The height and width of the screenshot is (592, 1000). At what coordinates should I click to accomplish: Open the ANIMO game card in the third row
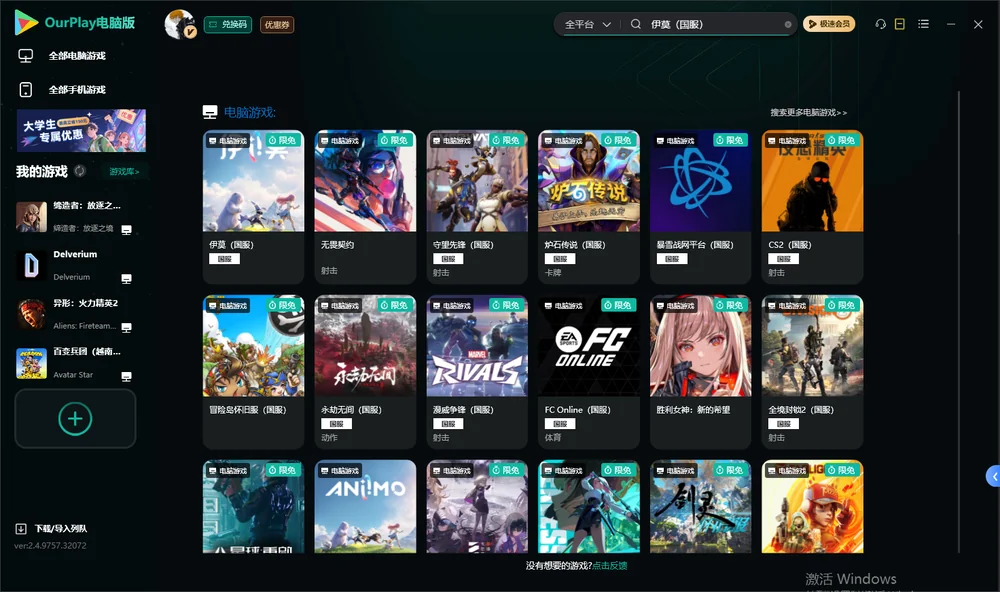click(x=365, y=507)
